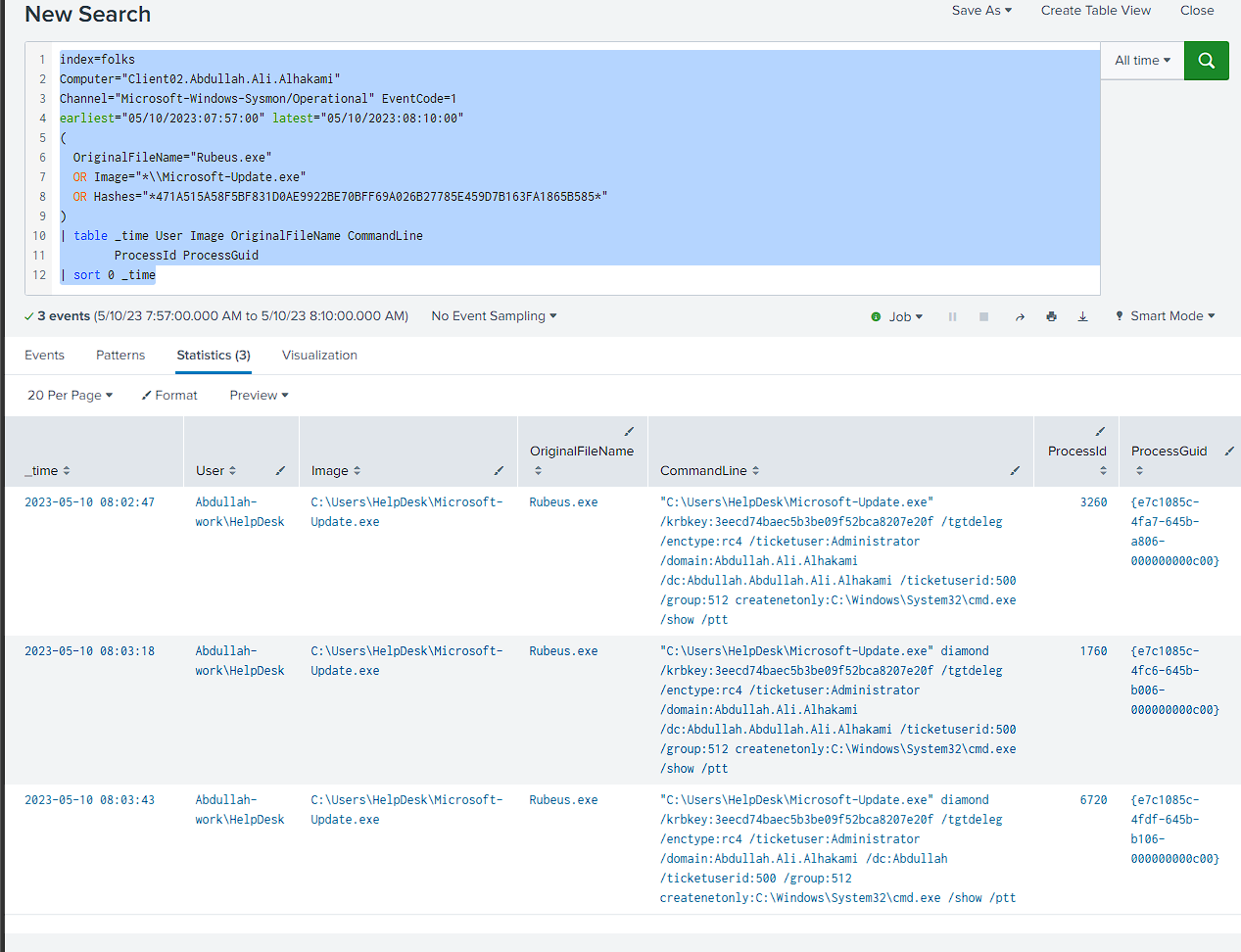This screenshot has height=952, width=1241.
Task: Edit the CommandLine column pencil icon
Action: point(1015,471)
